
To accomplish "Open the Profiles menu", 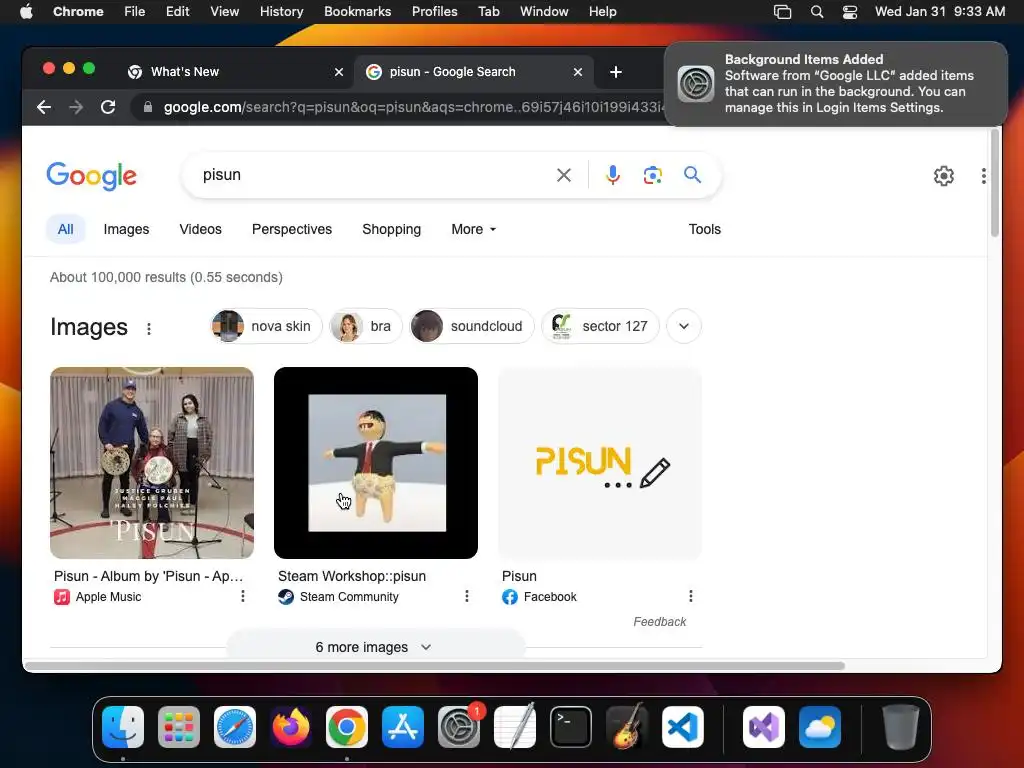I will tap(434, 12).
